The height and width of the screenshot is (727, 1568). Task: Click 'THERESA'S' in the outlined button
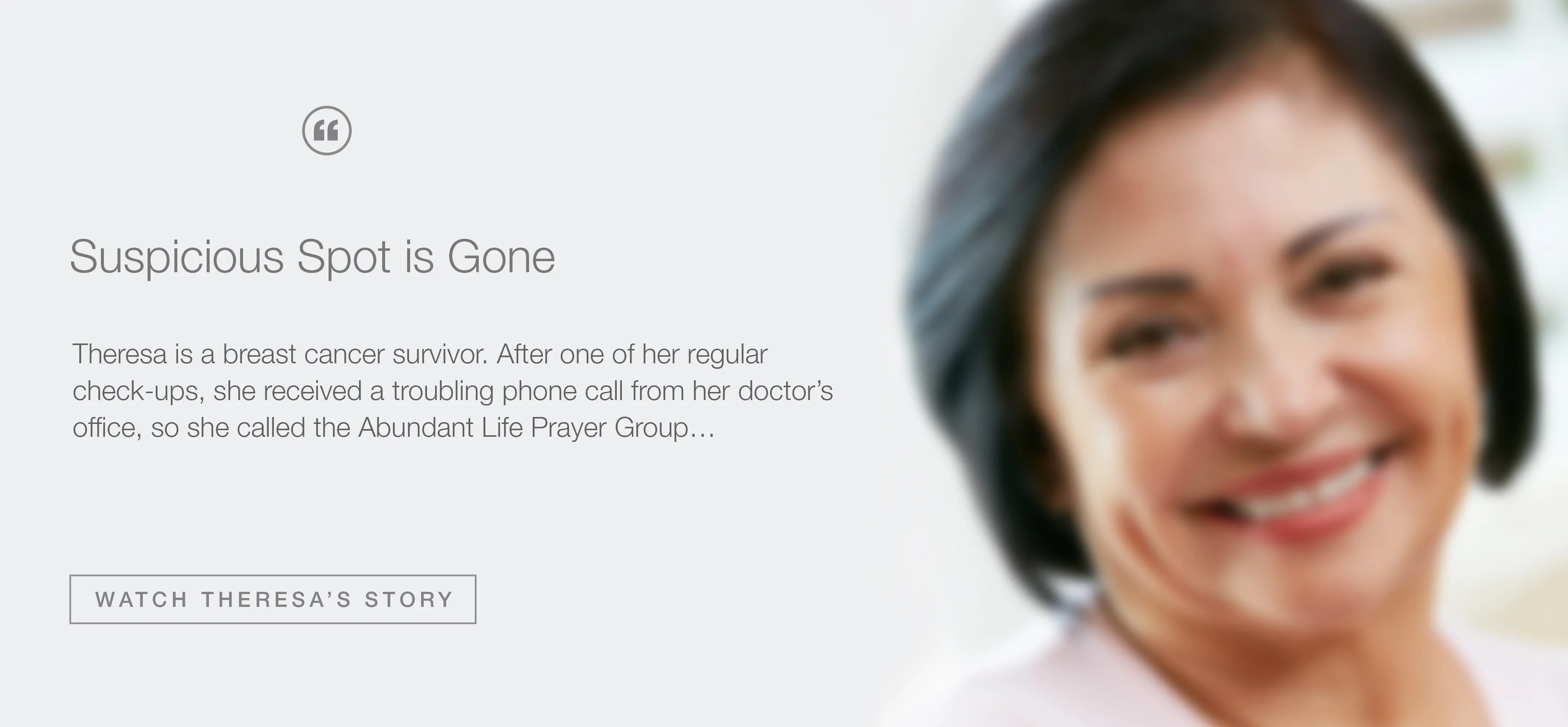click(276, 600)
